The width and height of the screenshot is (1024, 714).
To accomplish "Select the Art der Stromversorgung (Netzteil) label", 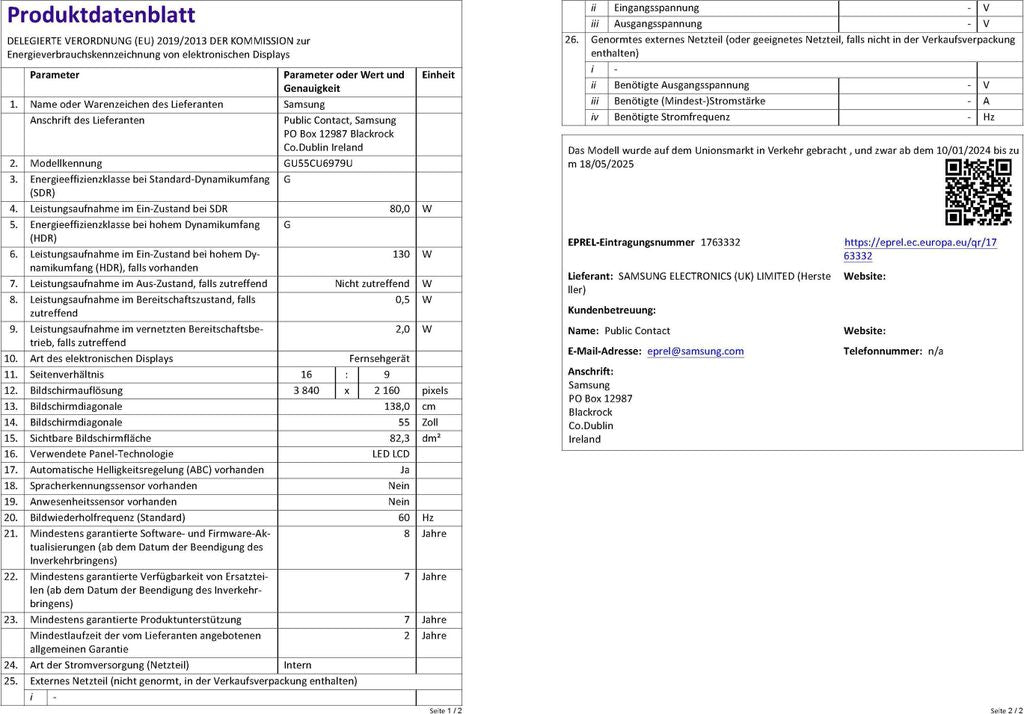I will (110, 665).
